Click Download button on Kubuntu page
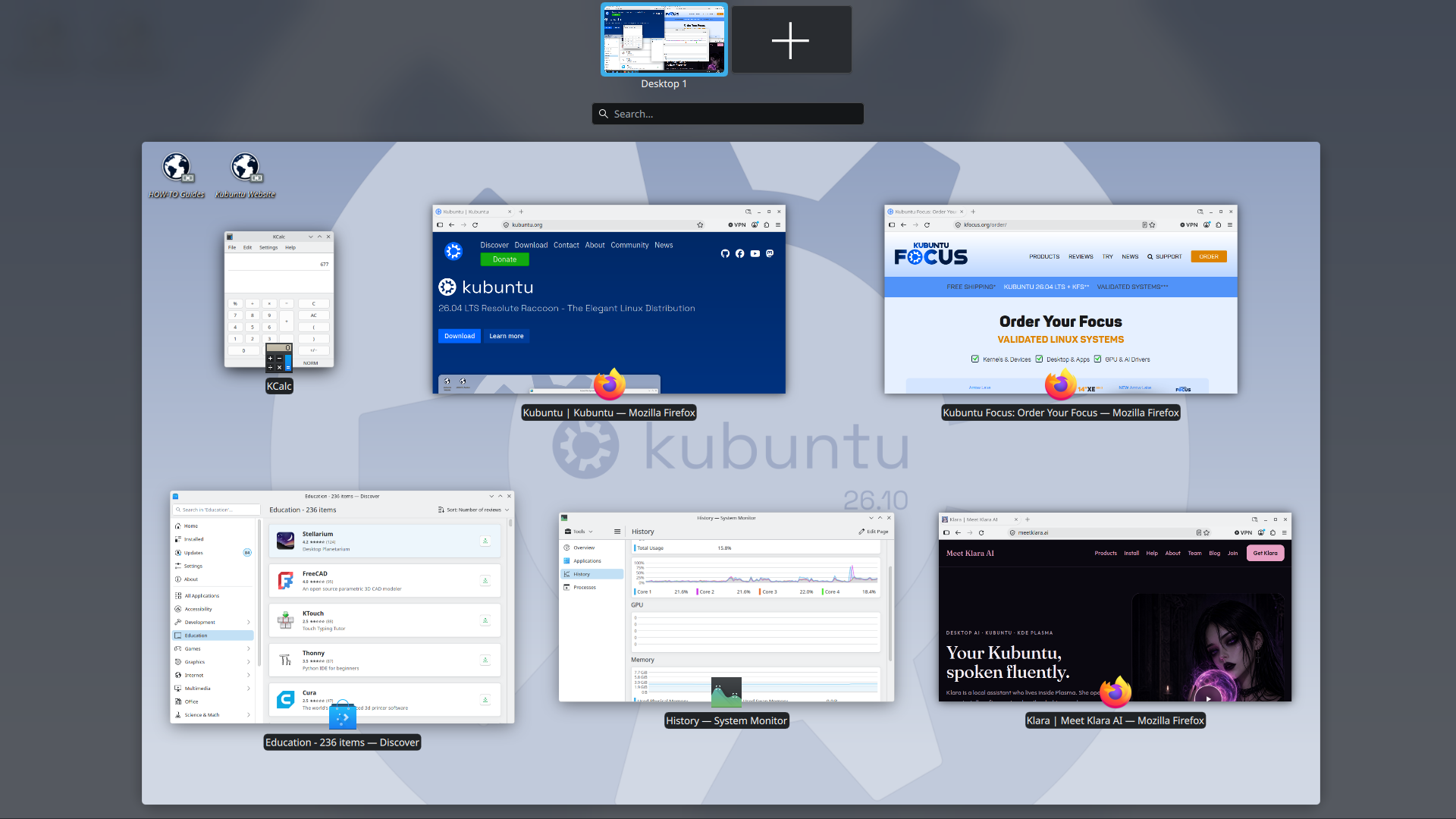This screenshot has width=1456, height=819. 460,336
